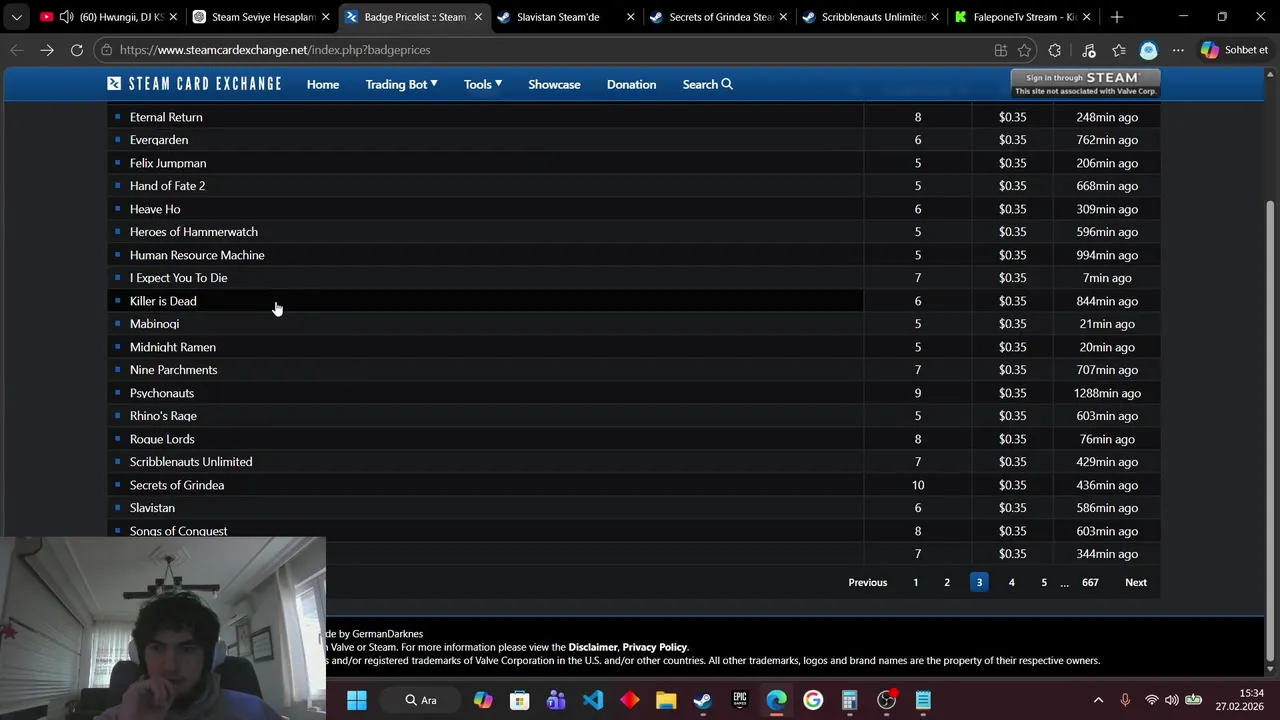Expand the Trading Bot dropdown menu

tap(401, 84)
